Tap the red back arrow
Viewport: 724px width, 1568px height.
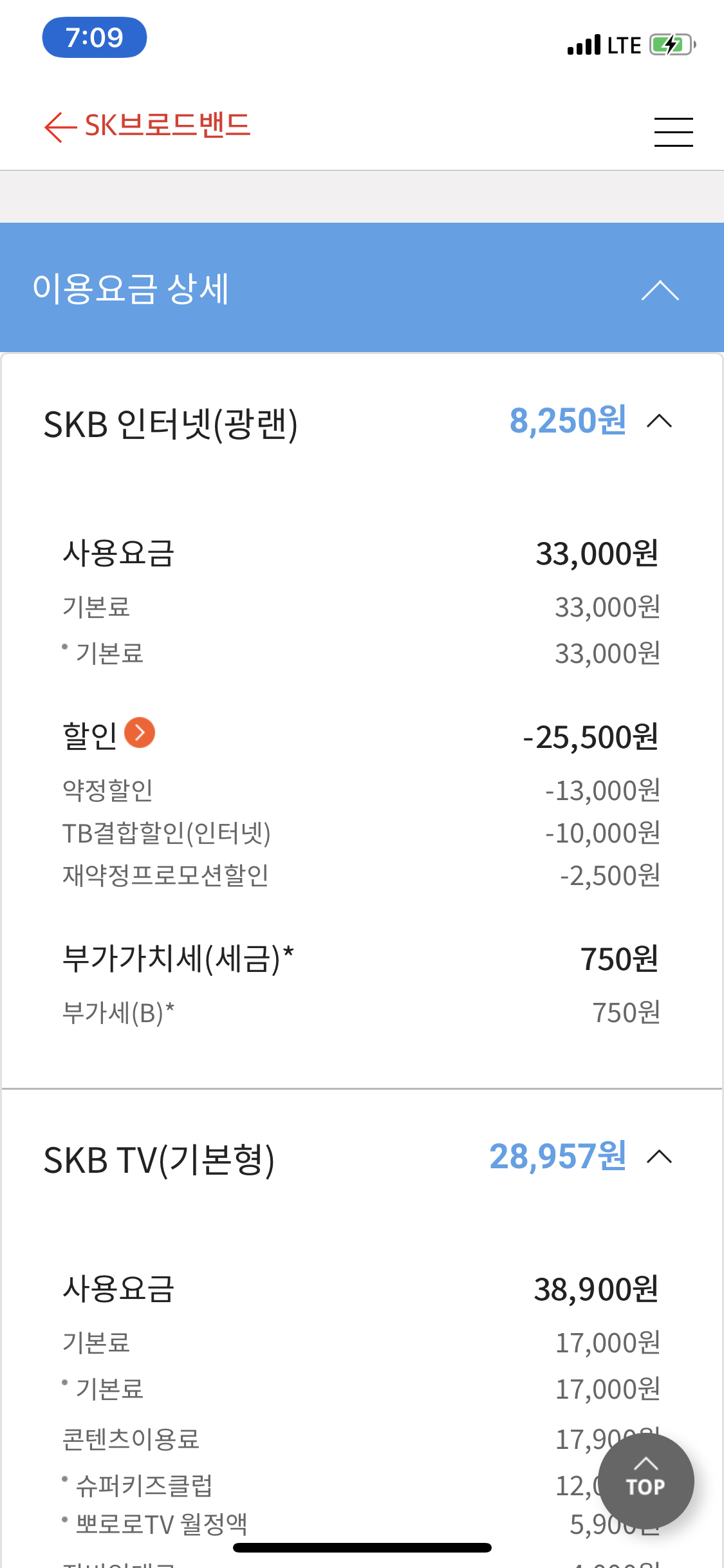[x=60, y=127]
